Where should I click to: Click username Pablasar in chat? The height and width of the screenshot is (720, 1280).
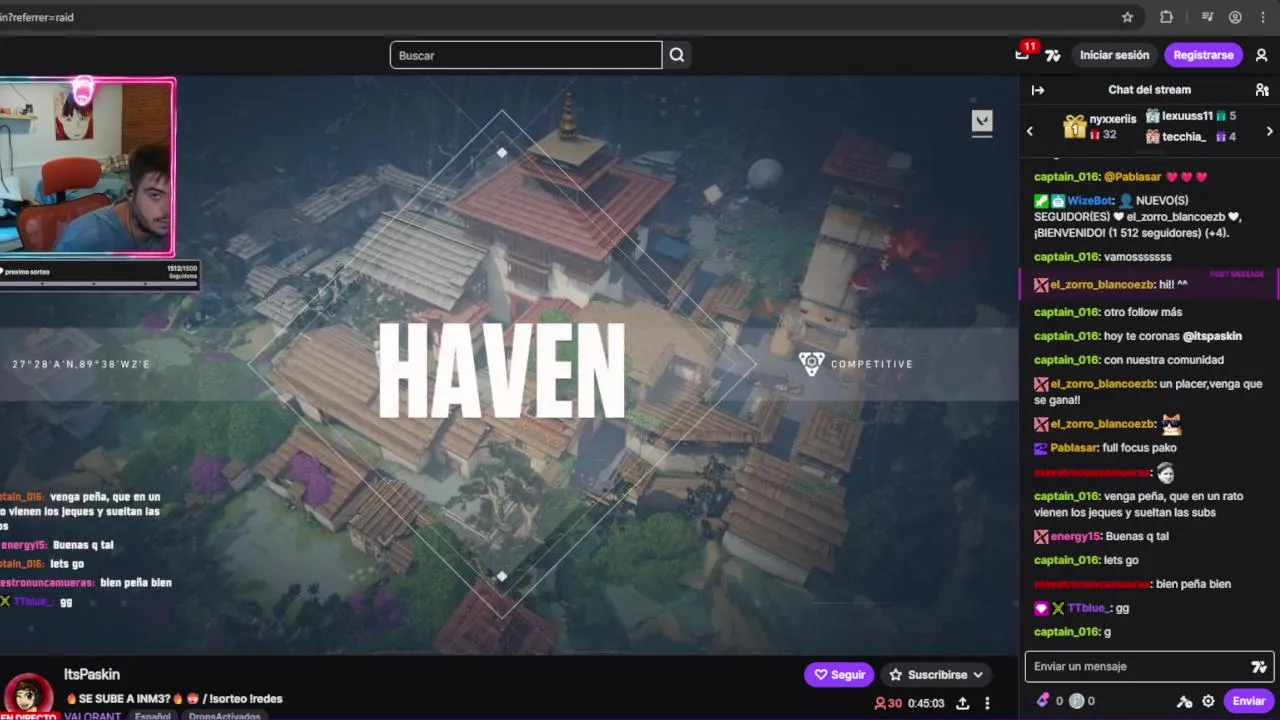click(x=1074, y=448)
